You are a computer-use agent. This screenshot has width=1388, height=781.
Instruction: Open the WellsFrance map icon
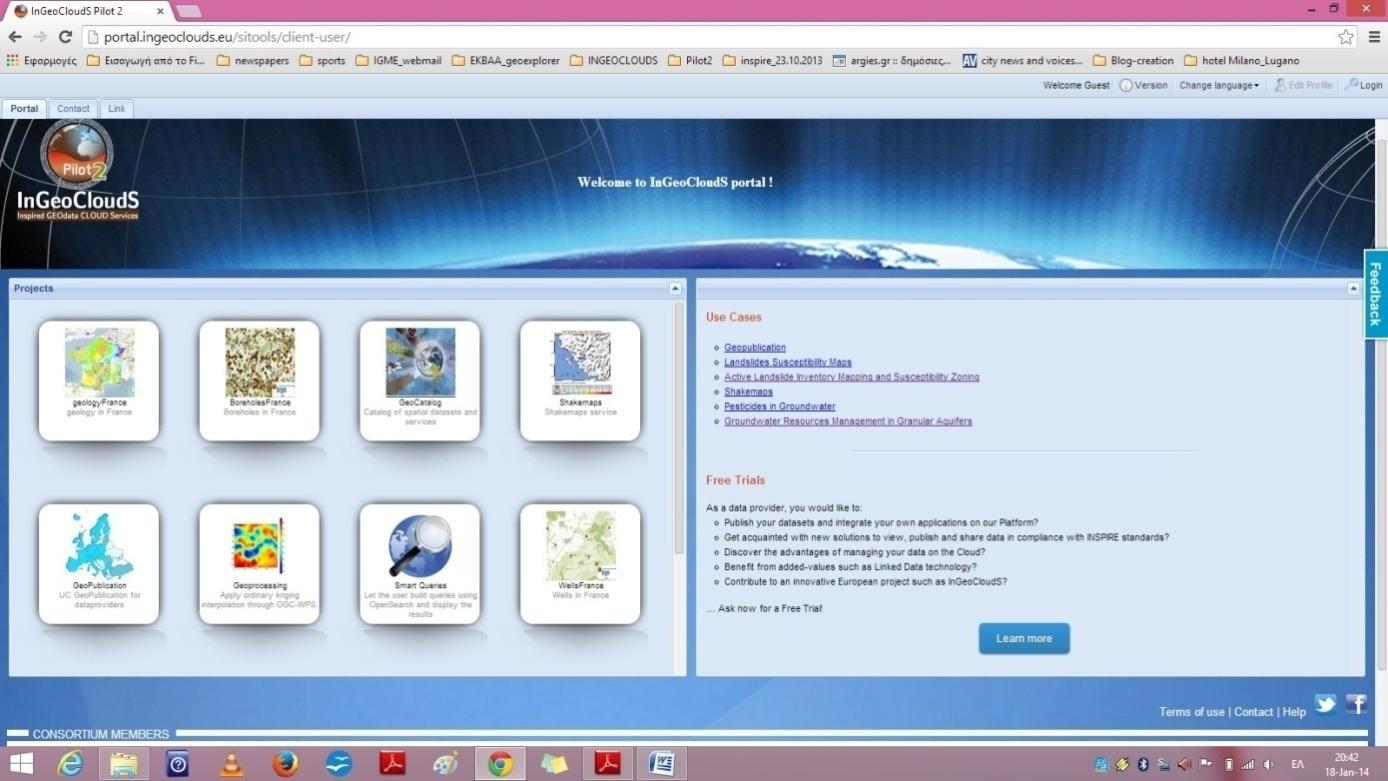click(581, 546)
